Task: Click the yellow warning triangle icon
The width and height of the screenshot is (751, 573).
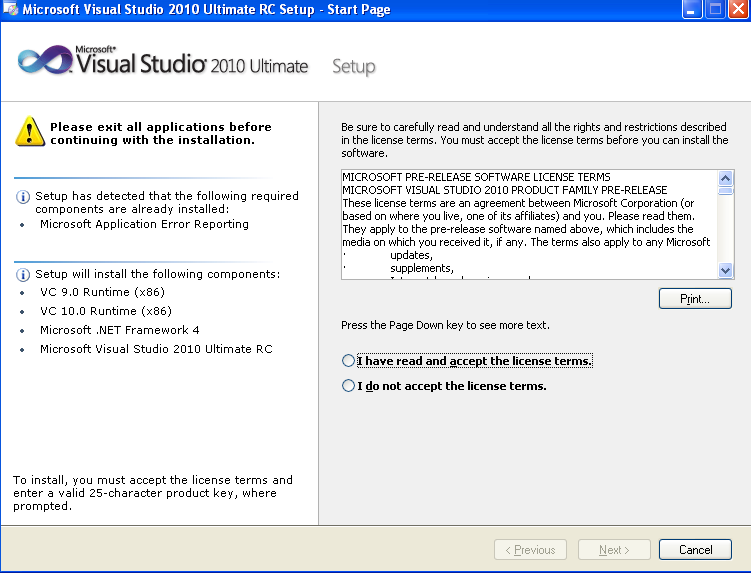Action: tap(29, 131)
